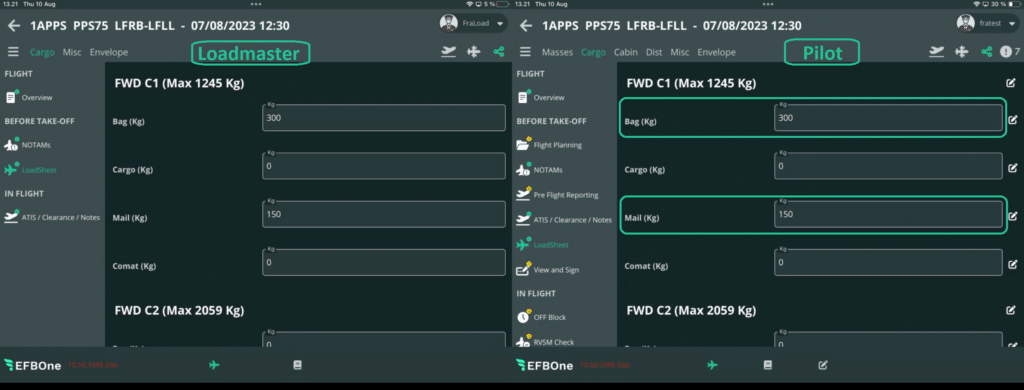Click takeoff plane icon in Loadmaster toolbar
The image size is (1024, 390).
448,52
